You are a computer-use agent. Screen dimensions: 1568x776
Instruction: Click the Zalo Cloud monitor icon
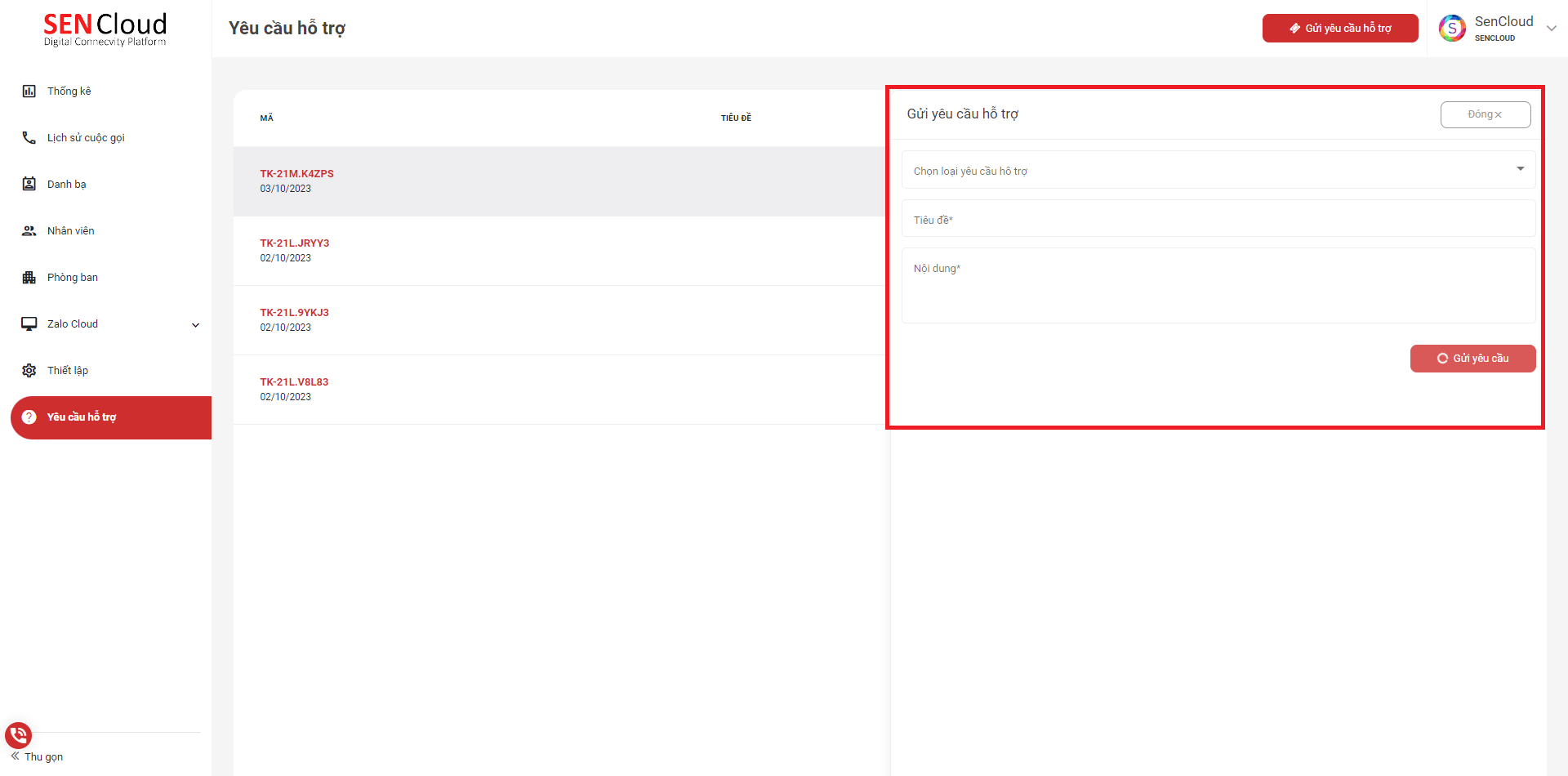click(x=29, y=324)
